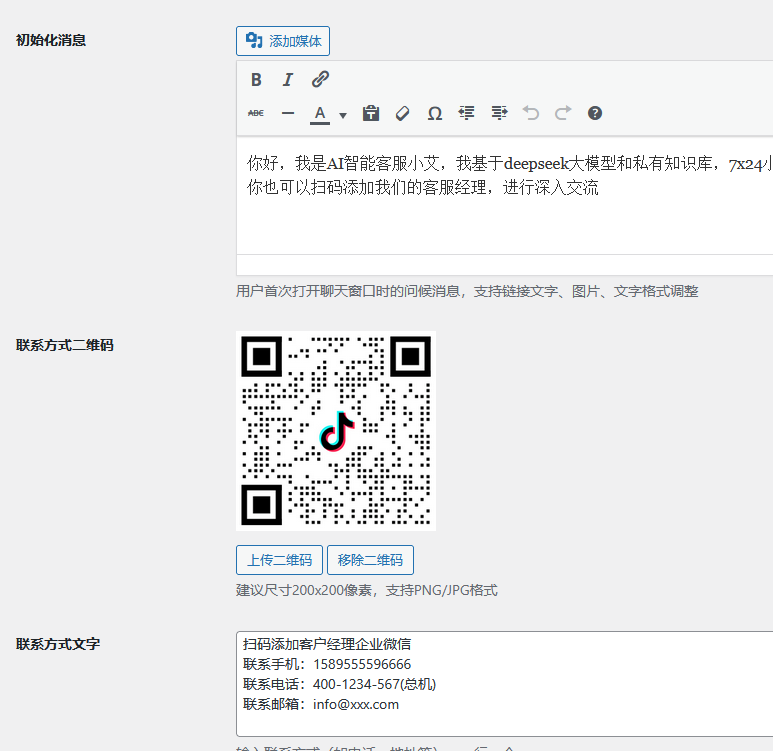Viewport: 773px width, 751px height.
Task: Apply strikethrough with the ABC icon
Action: pos(256,113)
